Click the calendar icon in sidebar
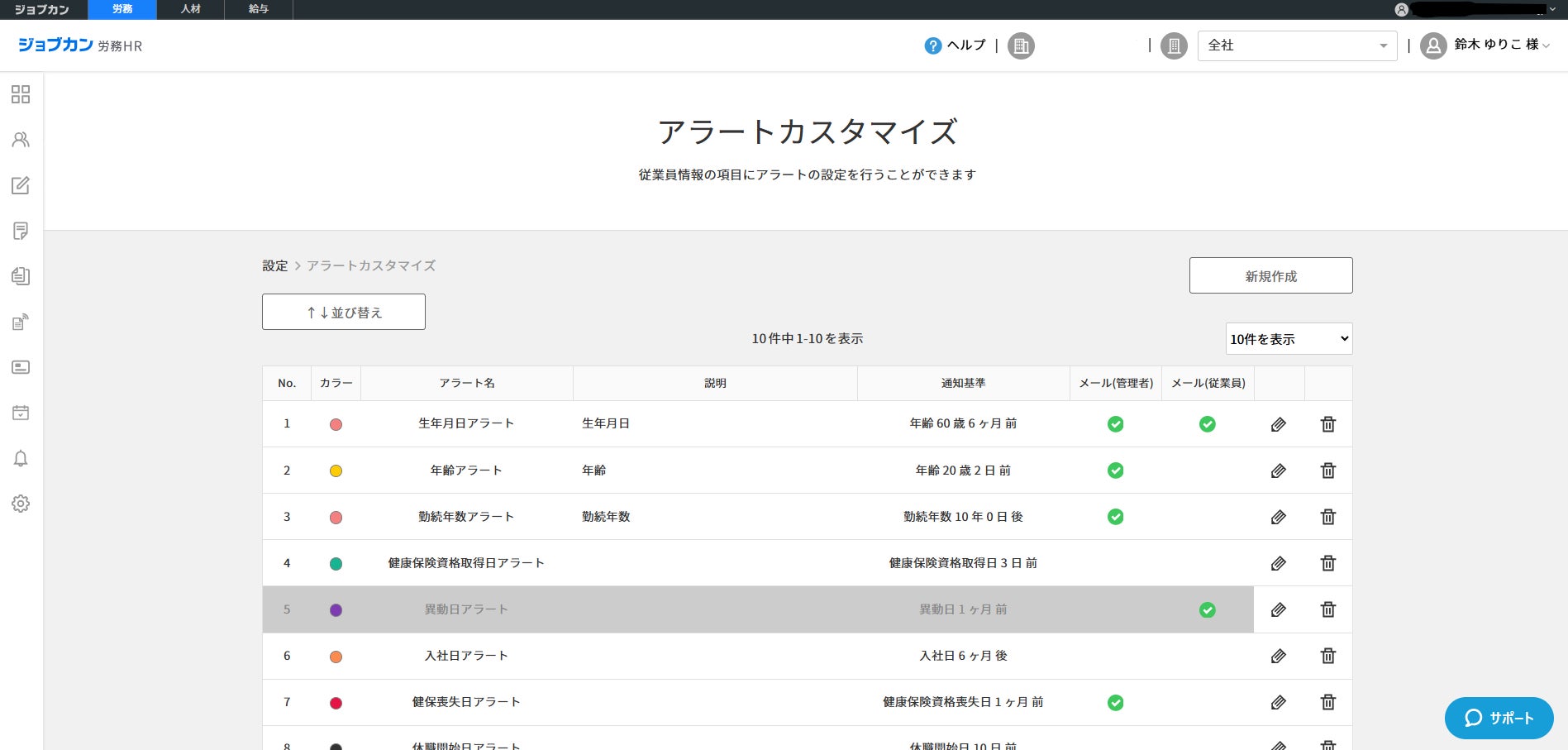The width and height of the screenshot is (1568, 750). (x=21, y=413)
